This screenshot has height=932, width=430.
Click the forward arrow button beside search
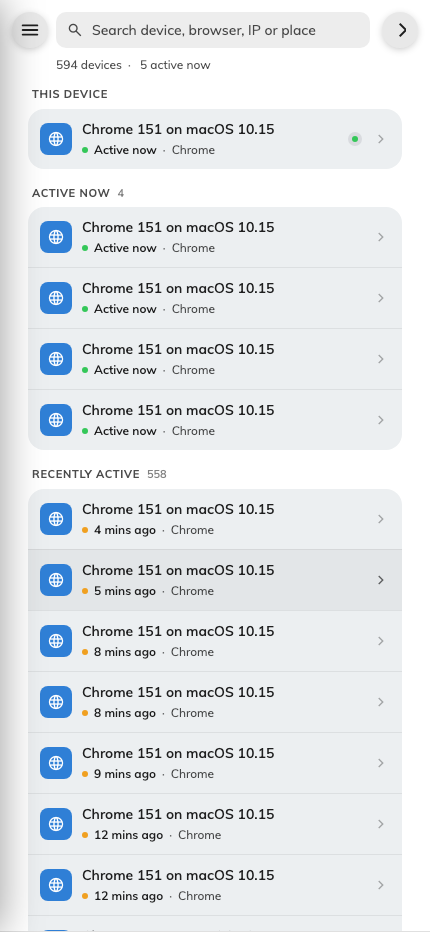click(403, 30)
